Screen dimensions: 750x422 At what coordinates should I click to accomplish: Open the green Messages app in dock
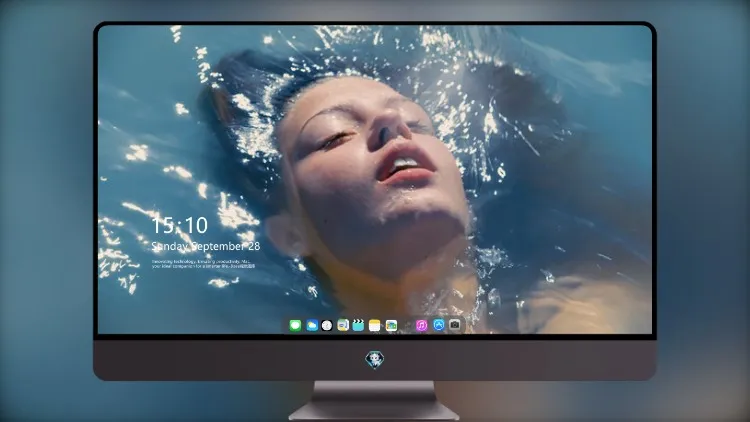(295, 325)
